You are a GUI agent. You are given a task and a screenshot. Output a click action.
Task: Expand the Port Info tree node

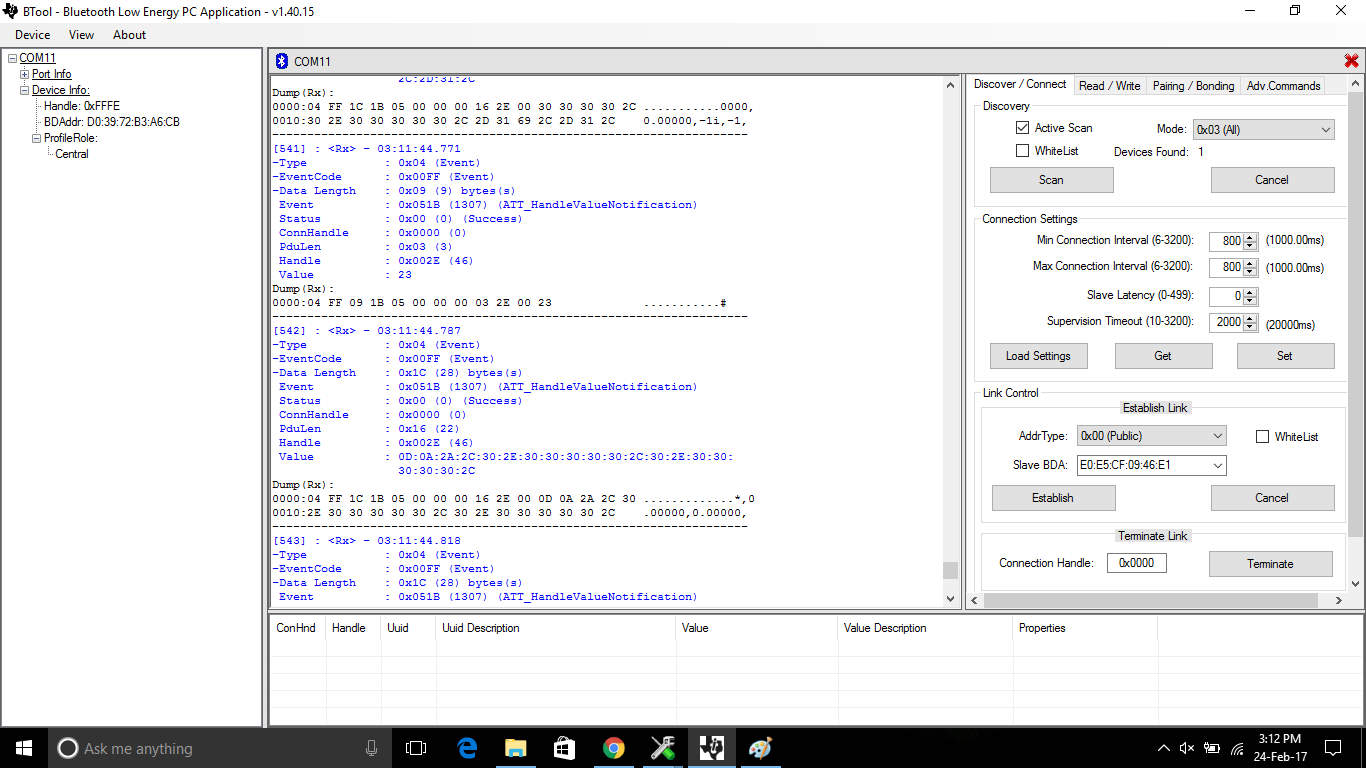[x=25, y=74]
